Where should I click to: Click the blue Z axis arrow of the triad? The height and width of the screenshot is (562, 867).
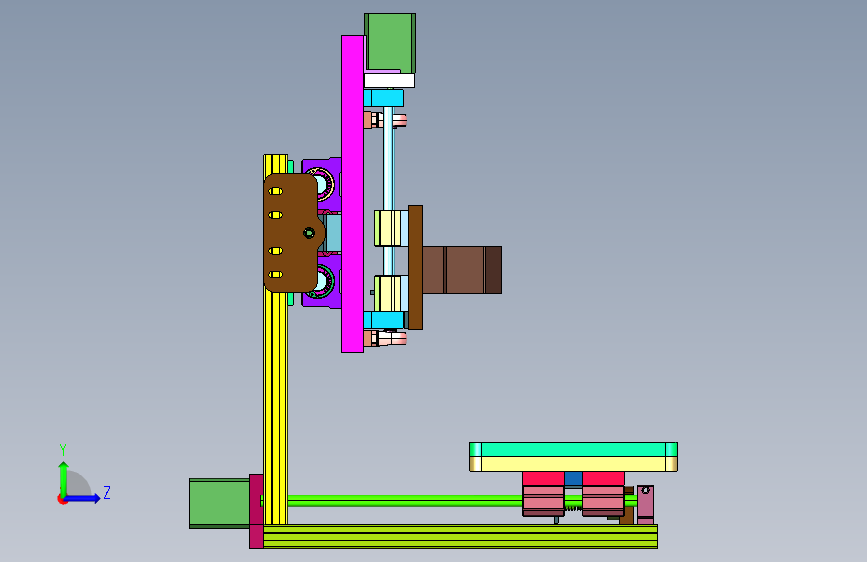click(x=84, y=498)
